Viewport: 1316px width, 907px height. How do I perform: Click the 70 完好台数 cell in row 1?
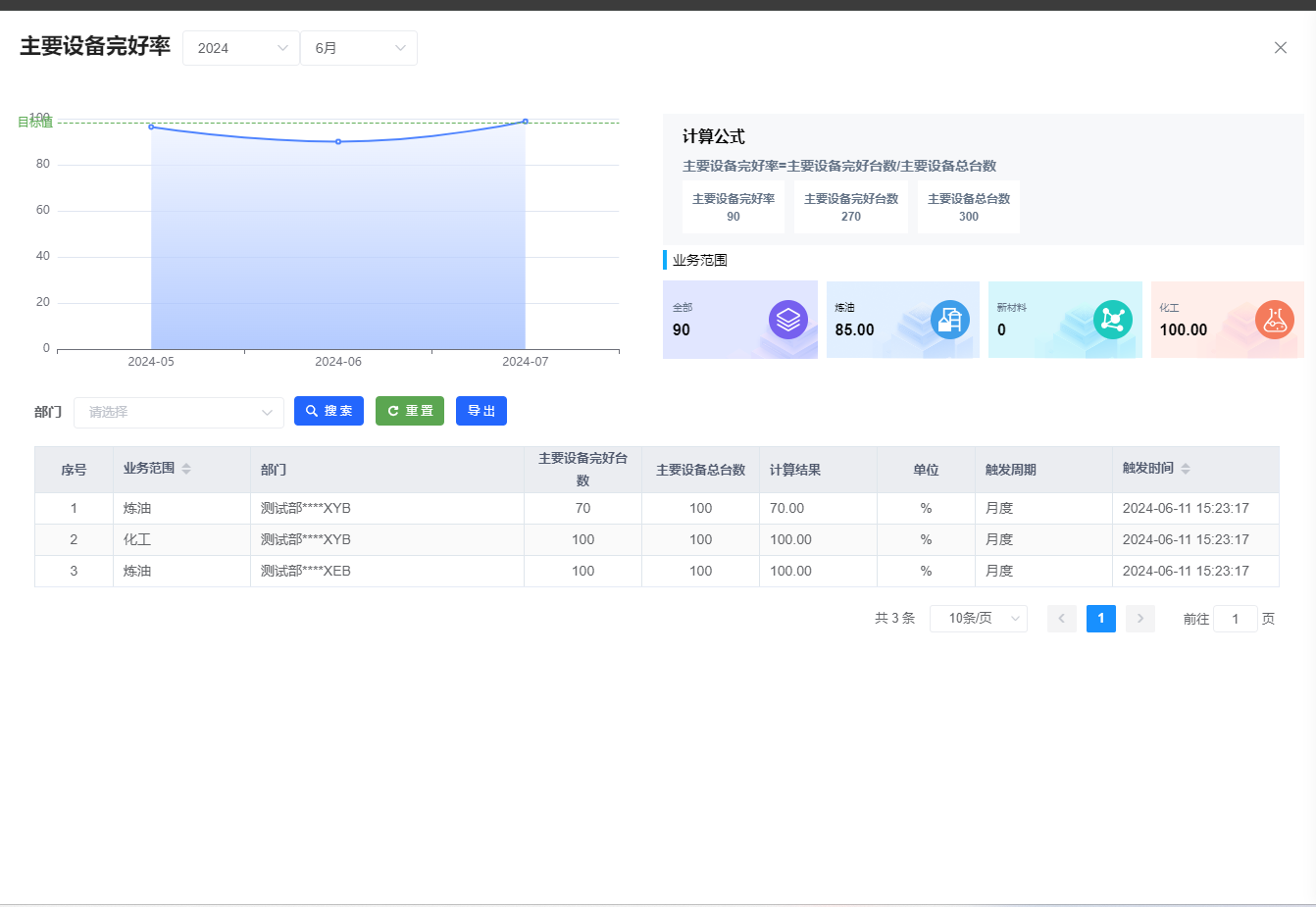pyautogui.click(x=582, y=508)
